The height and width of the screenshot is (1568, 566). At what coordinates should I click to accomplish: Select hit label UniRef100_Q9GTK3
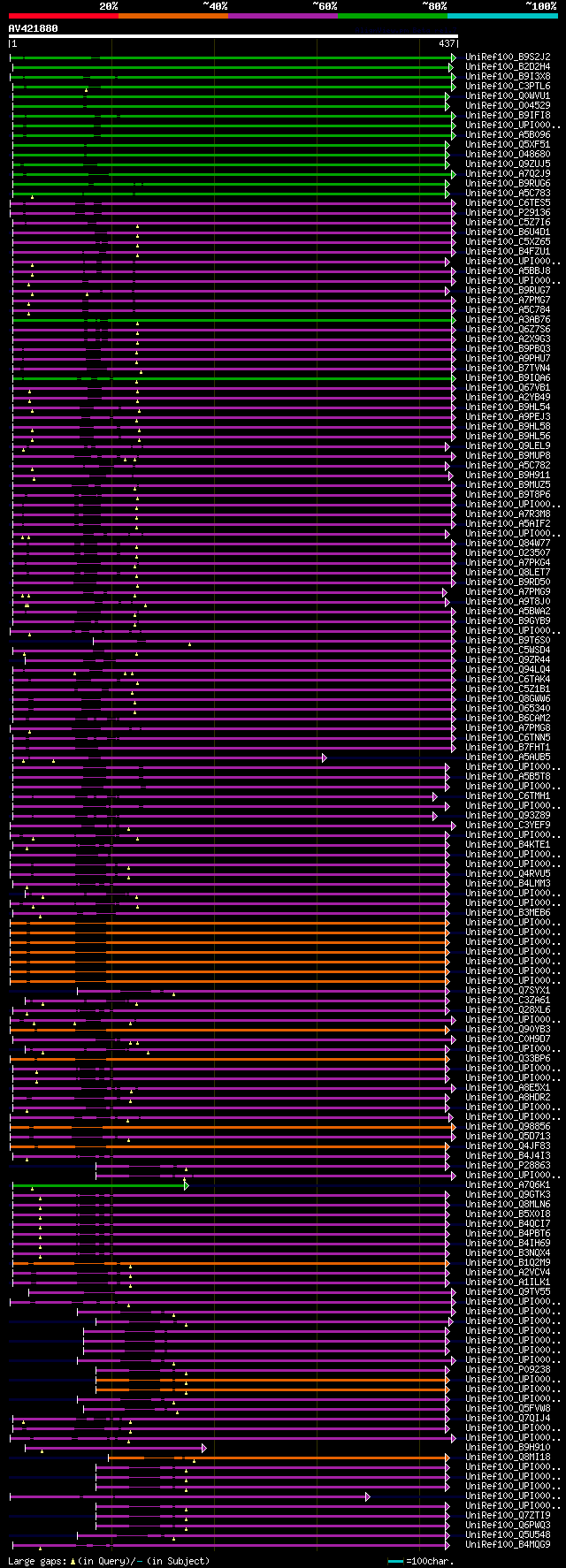point(508,1194)
